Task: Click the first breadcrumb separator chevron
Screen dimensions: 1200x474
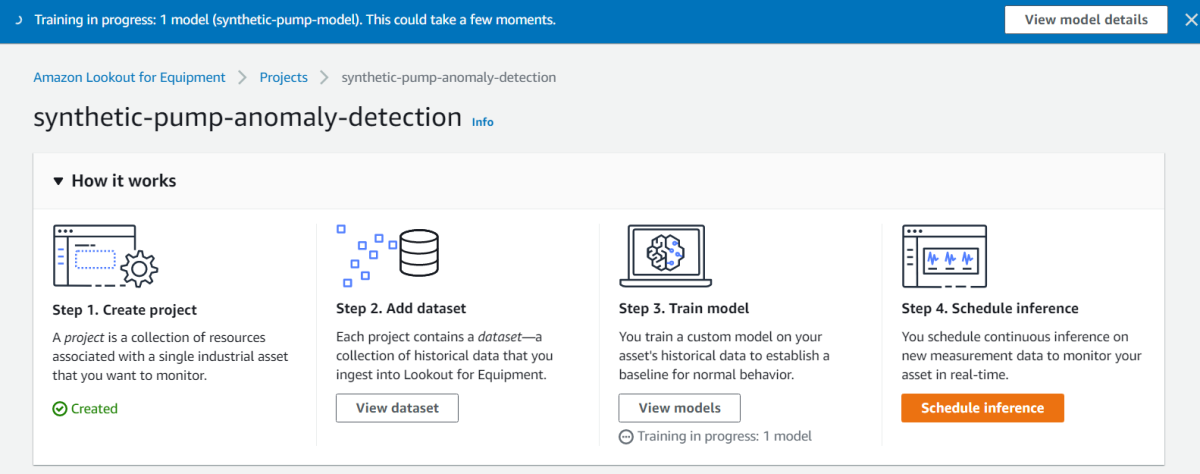Action: pos(245,77)
